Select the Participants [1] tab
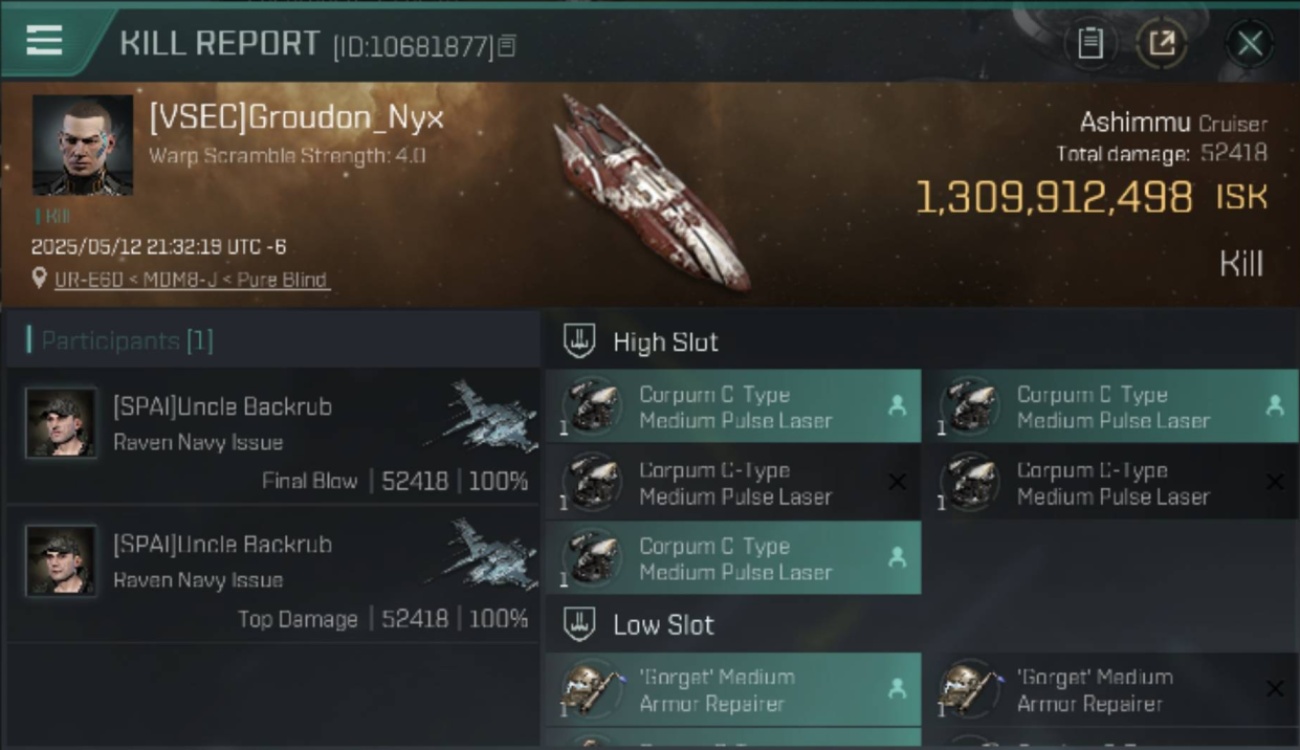Viewport: 1300px width, 750px height. pos(120,341)
